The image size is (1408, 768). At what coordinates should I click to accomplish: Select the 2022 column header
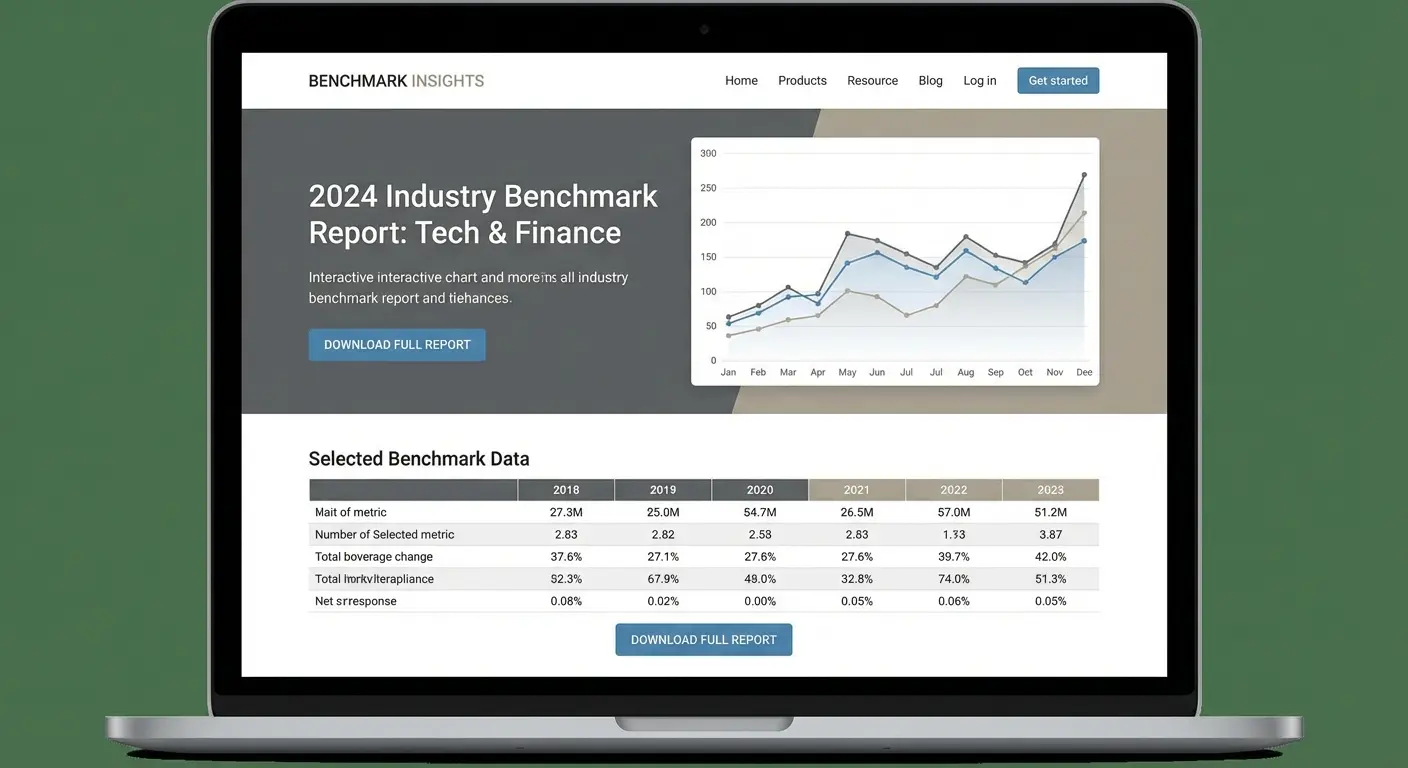954,490
